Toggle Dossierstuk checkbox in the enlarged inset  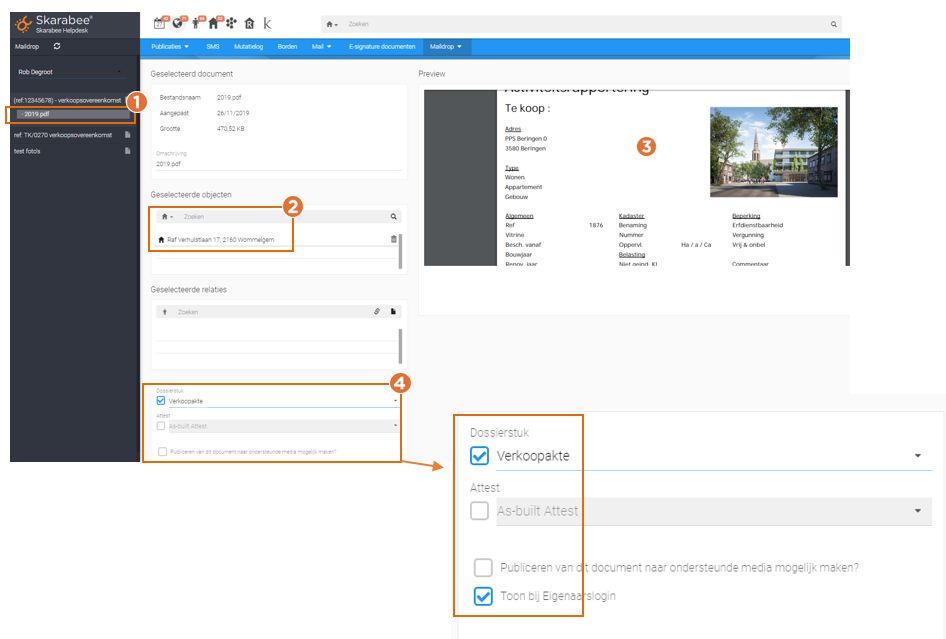[x=480, y=456]
